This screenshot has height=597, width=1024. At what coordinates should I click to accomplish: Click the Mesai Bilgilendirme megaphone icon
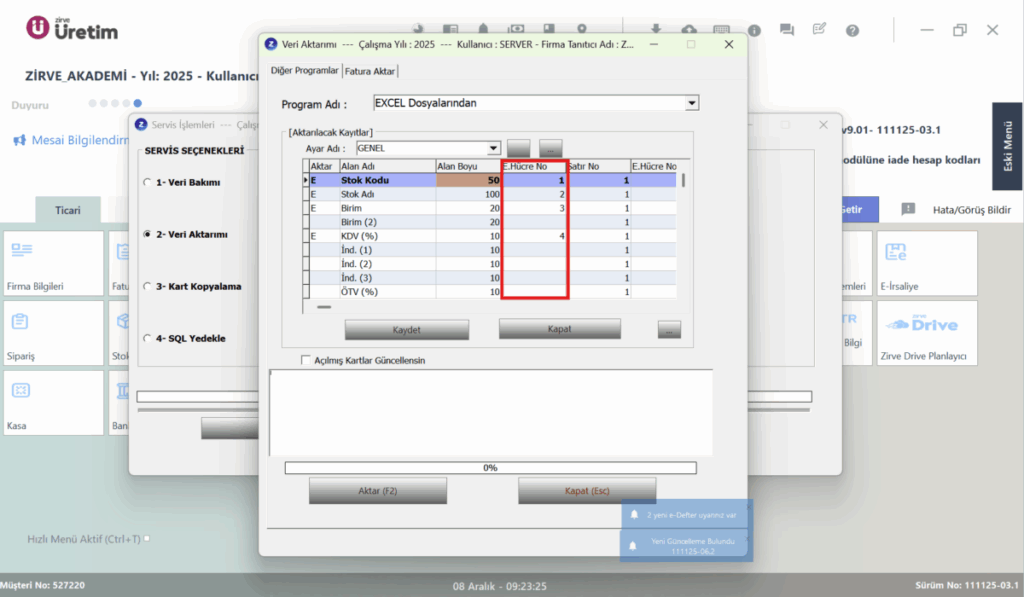tap(20, 140)
